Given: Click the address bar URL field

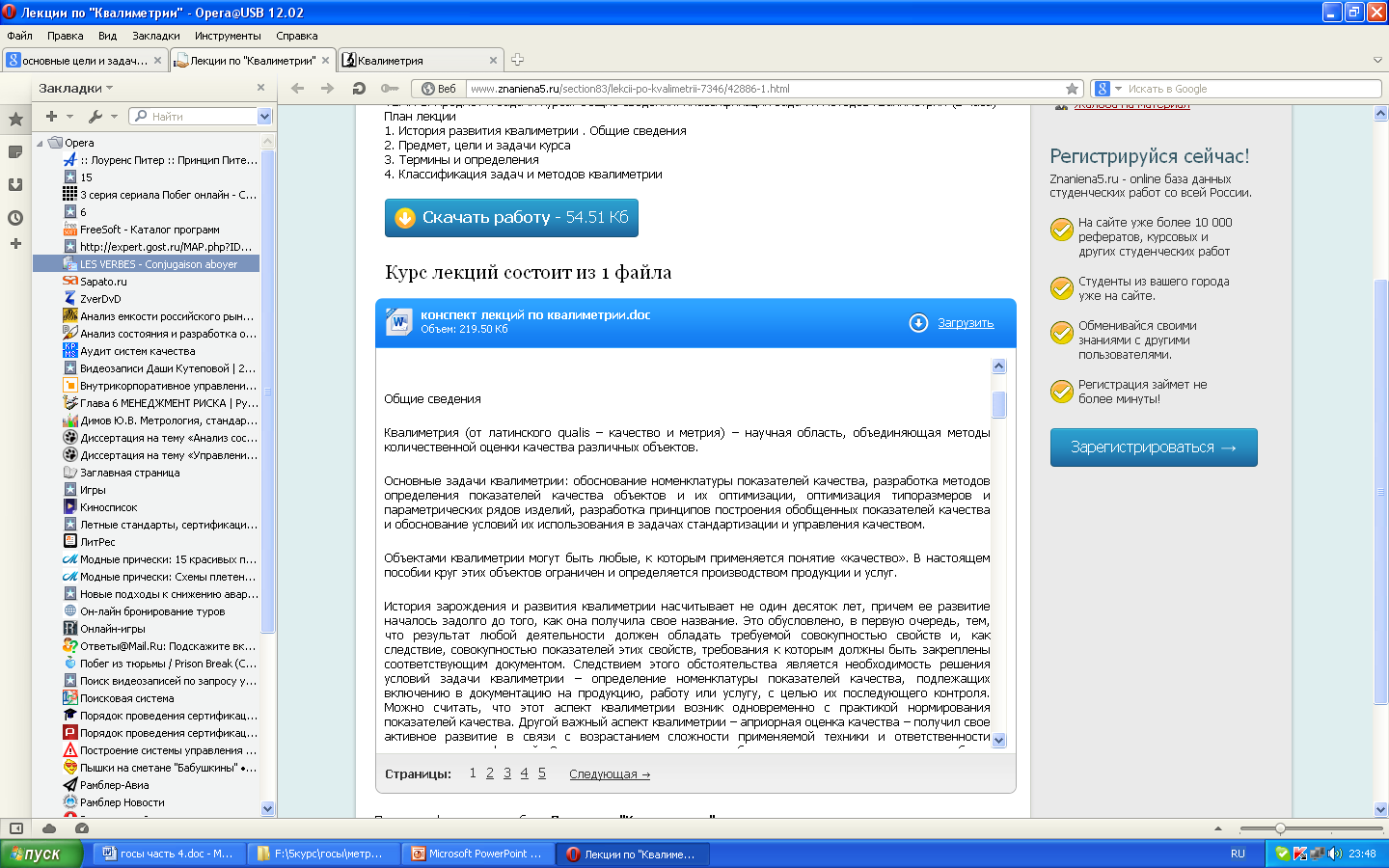Looking at the screenshot, I should tap(765, 89).
